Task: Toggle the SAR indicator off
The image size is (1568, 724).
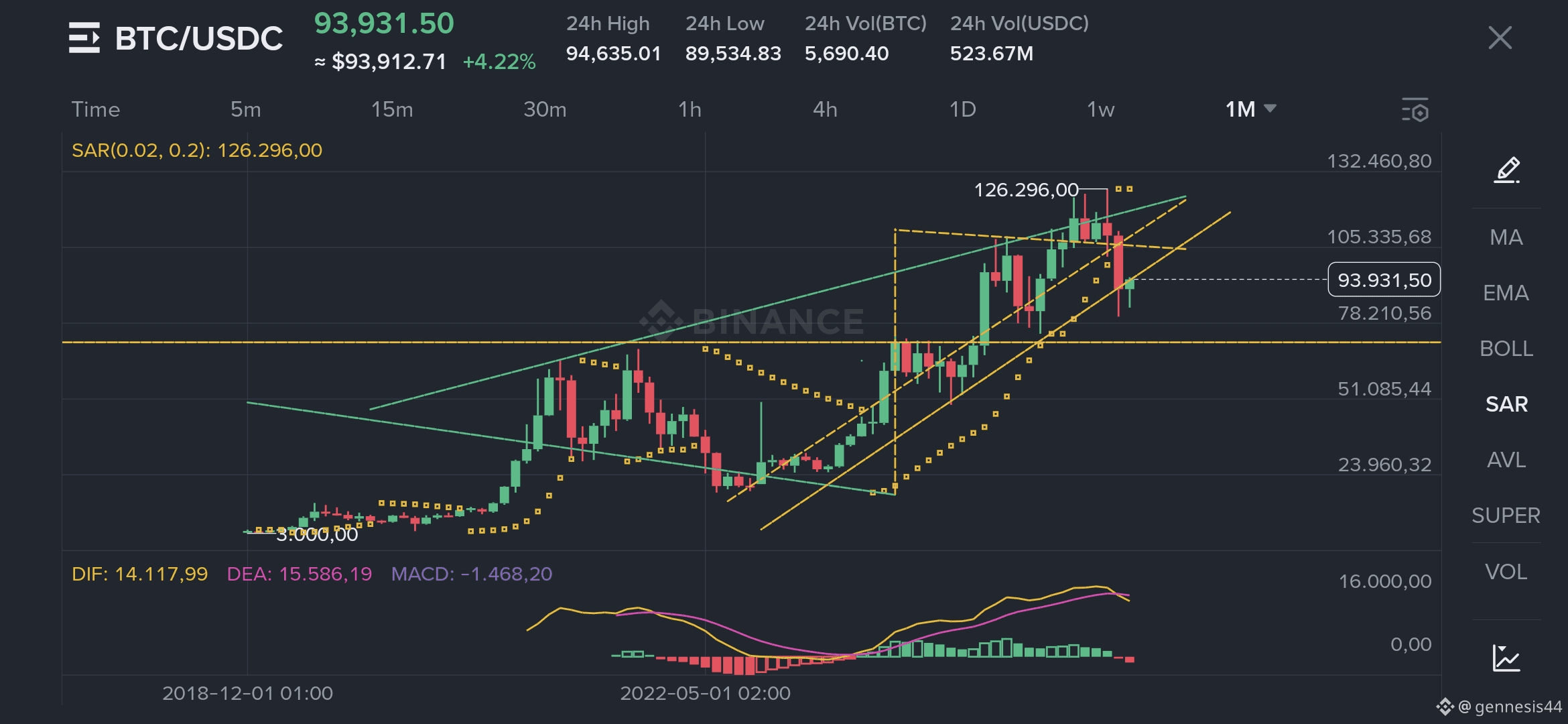Action: 1506,404
